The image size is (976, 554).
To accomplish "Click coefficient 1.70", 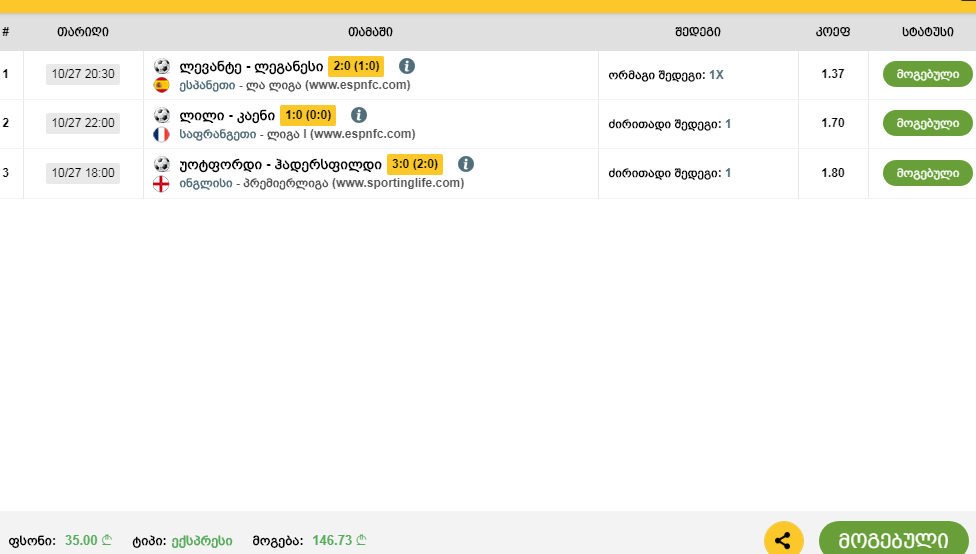I will 833,123.
